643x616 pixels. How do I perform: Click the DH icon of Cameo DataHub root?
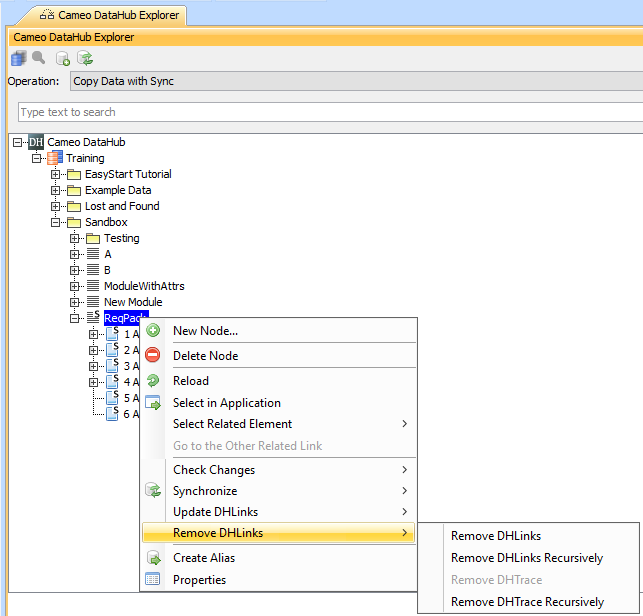(36, 142)
